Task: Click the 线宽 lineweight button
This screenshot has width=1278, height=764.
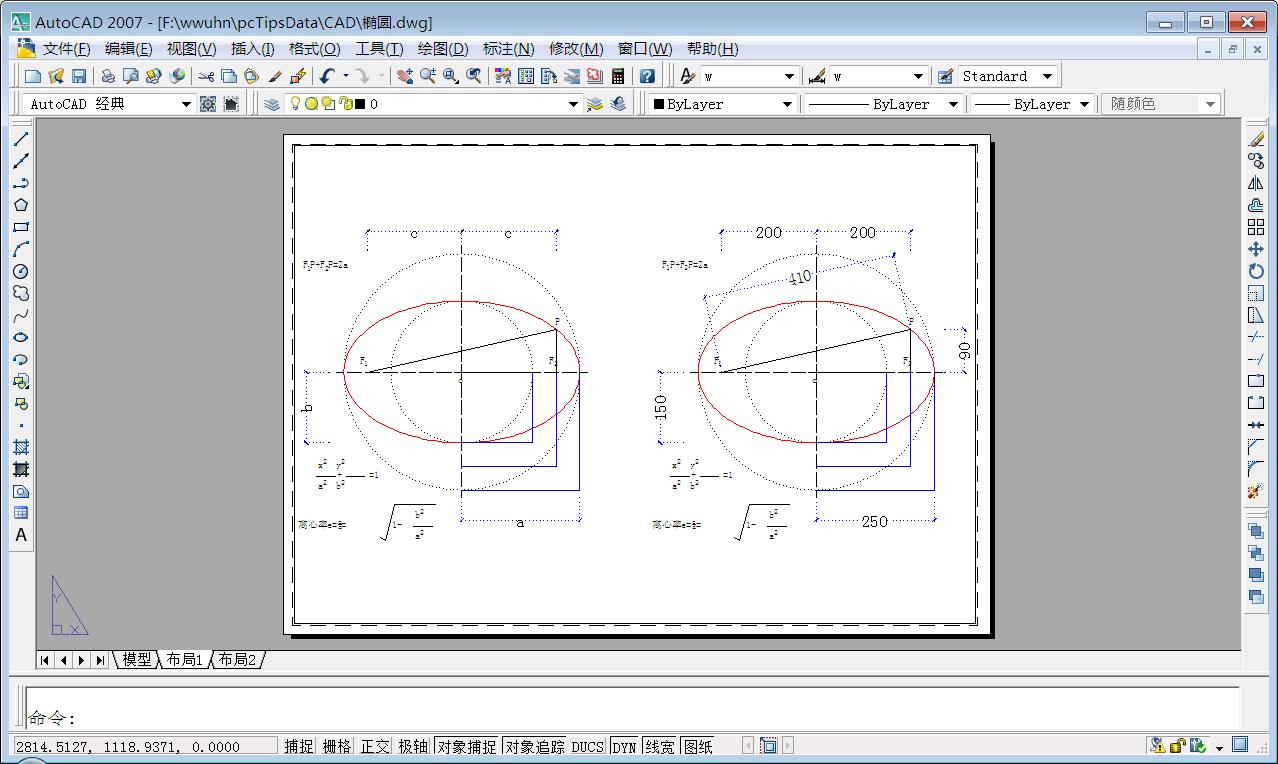Action: coord(659,746)
